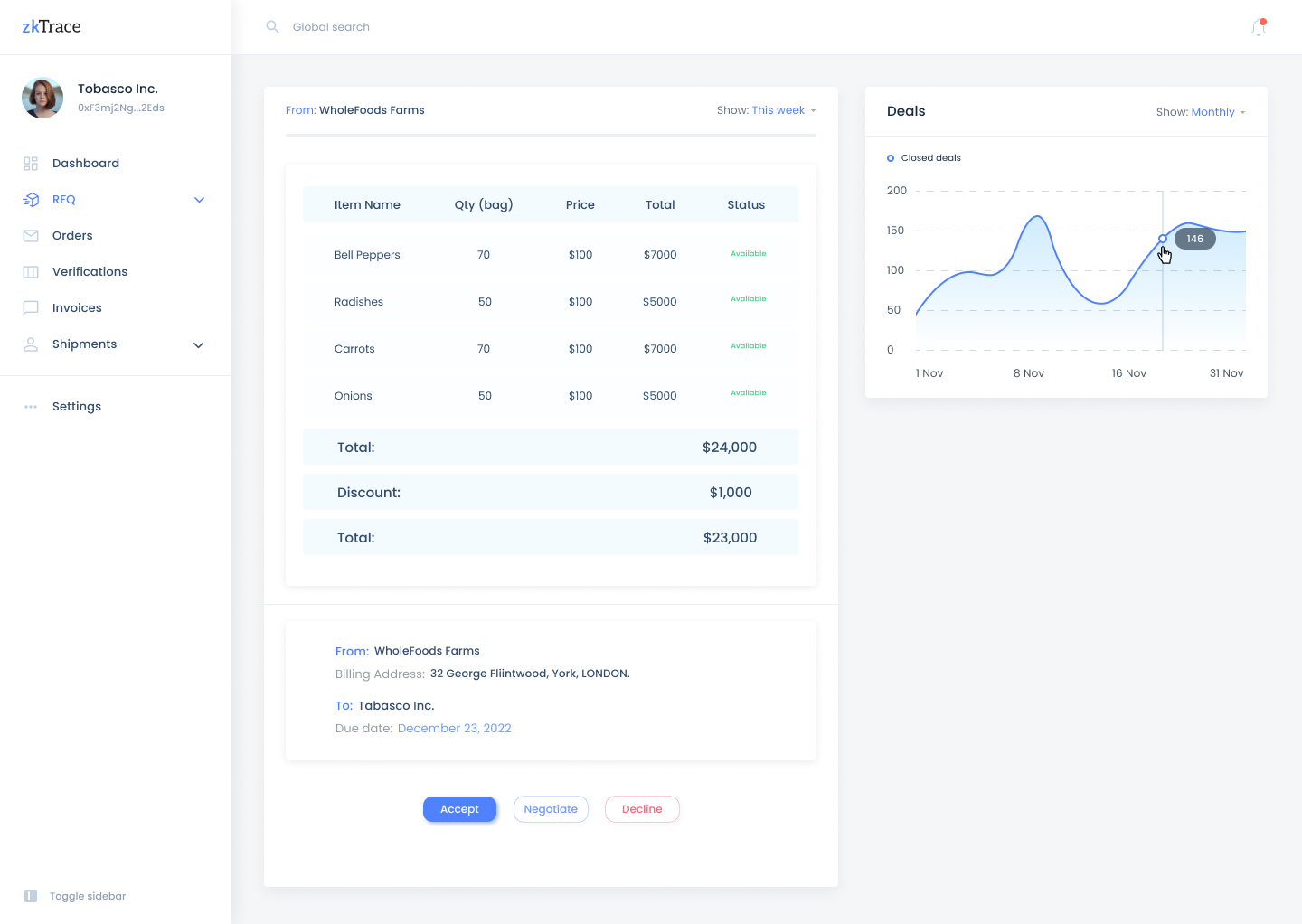1302x924 pixels.
Task: Click wallet address 0xF3mj2Ng...2Eds
Action: tap(121, 108)
